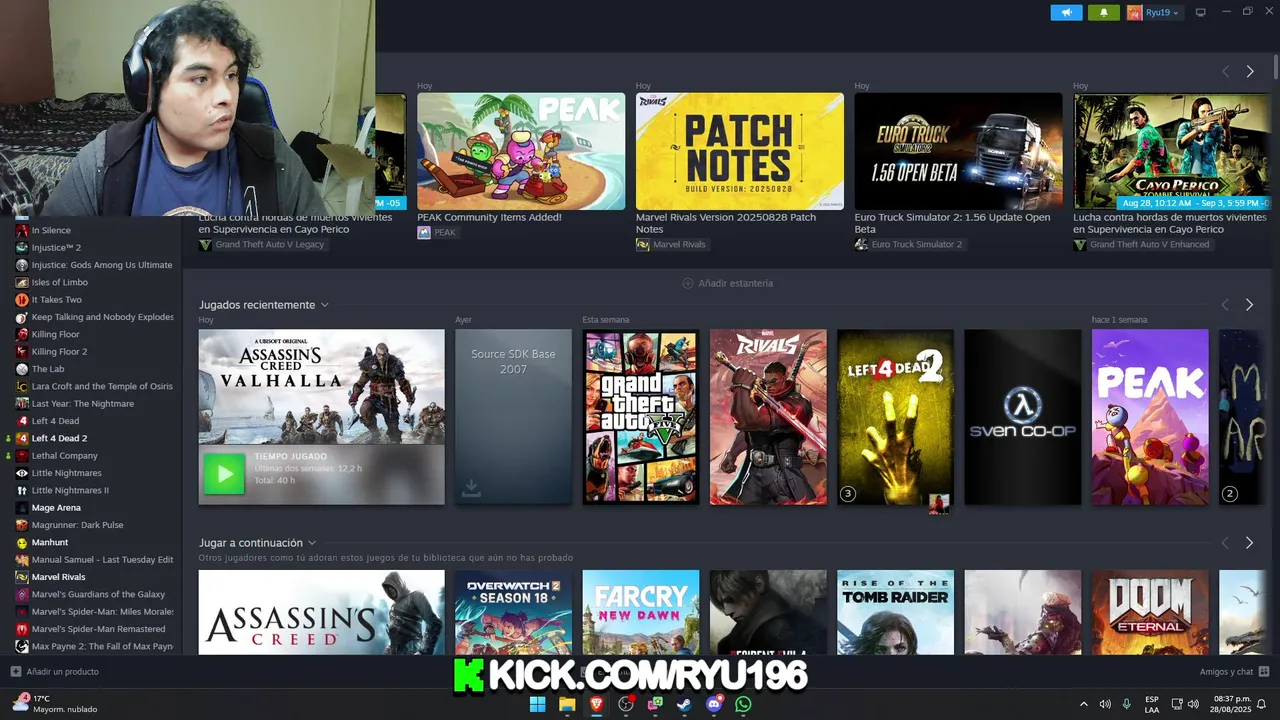This screenshot has height=720, width=1280.
Task: Click the Ryu19 profile avatar
Action: coord(1134,12)
